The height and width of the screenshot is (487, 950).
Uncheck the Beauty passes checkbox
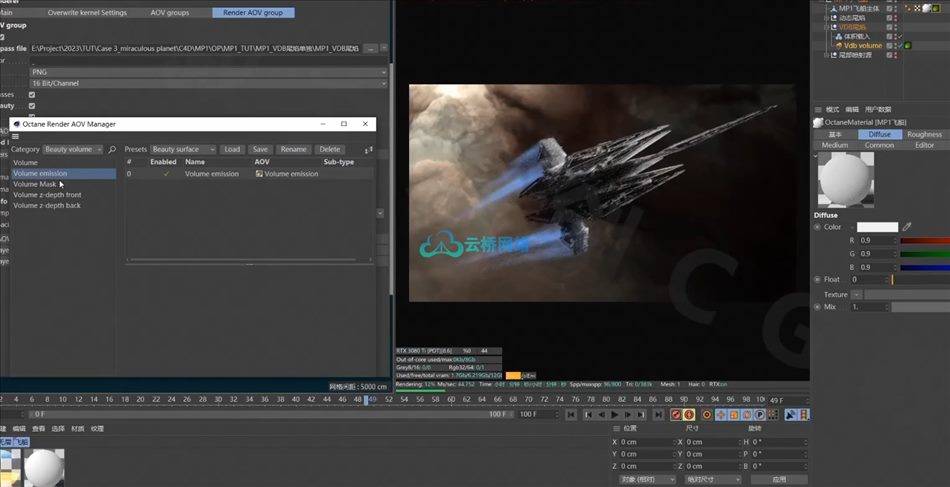(x=32, y=106)
